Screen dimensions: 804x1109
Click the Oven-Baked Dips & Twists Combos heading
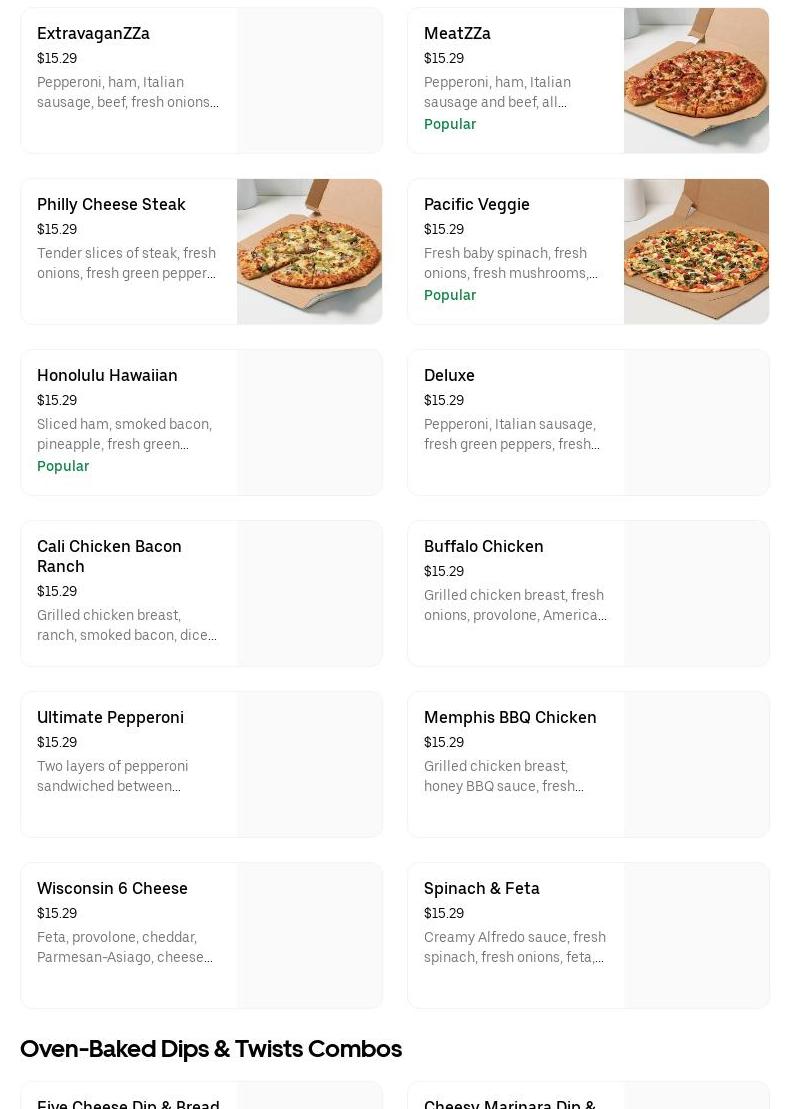click(x=211, y=1048)
